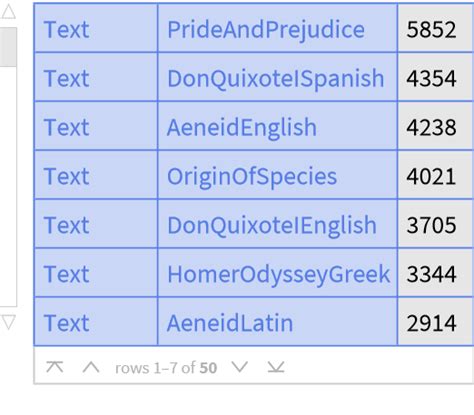Click the rows 1–7 of 50 label
Image resolution: width=474 pixels, height=415 pixels.
point(166,368)
